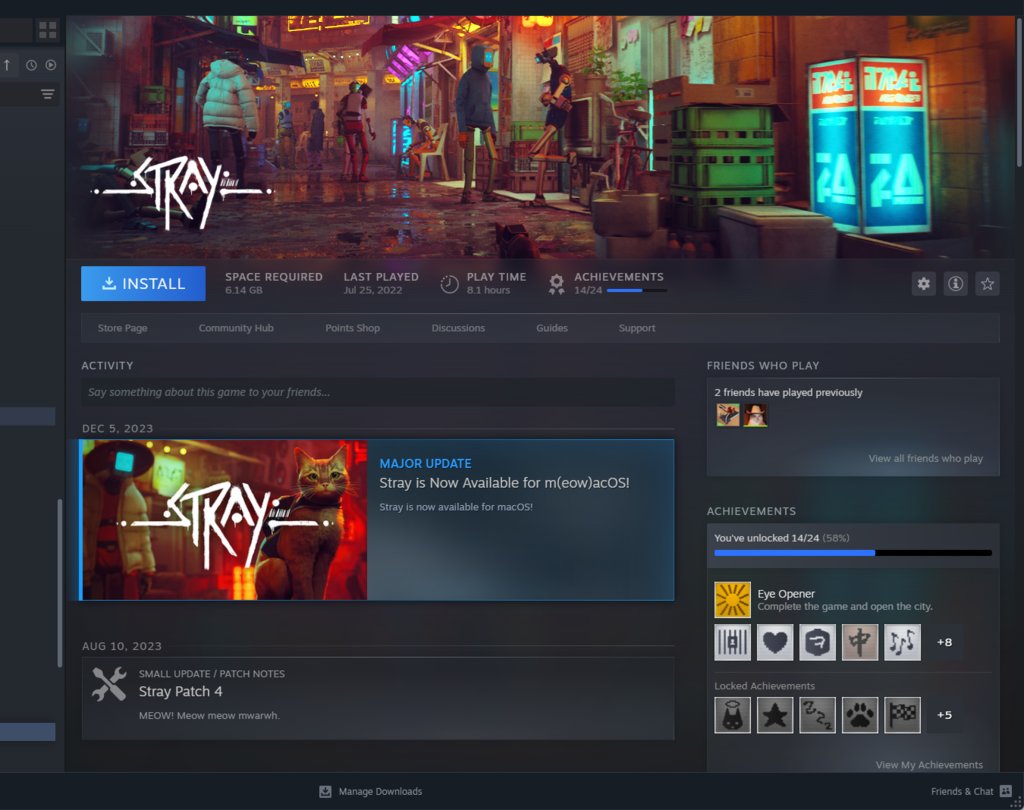Show +5 more locked achievements
1024x810 pixels.
[x=944, y=715]
